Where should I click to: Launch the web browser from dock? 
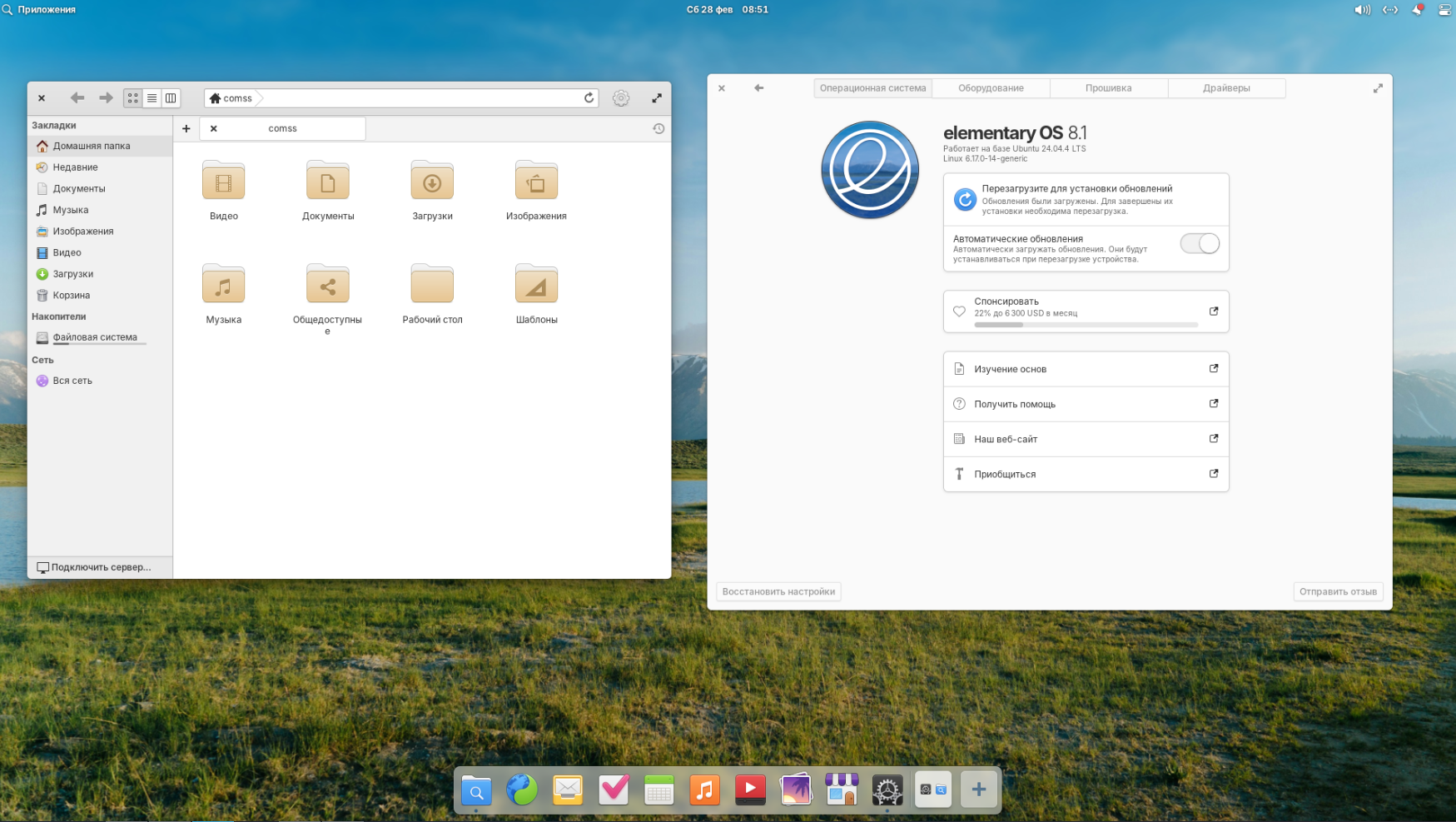(x=522, y=790)
